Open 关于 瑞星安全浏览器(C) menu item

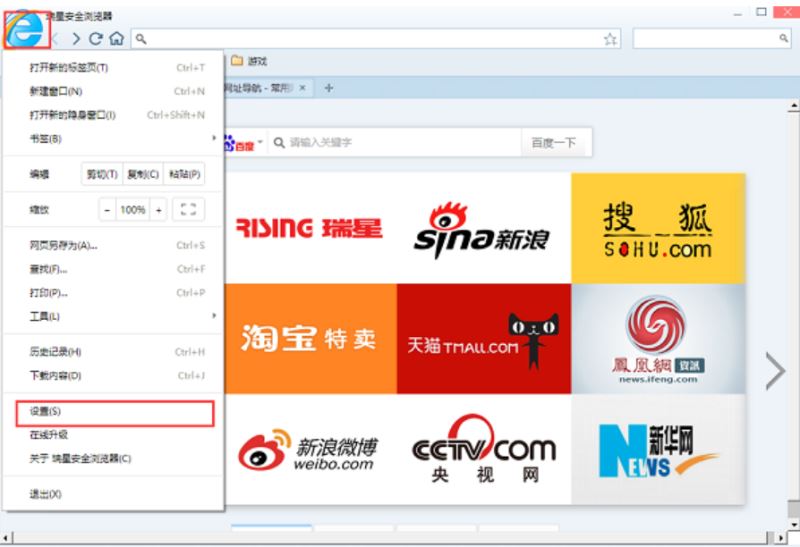[x=113, y=459]
